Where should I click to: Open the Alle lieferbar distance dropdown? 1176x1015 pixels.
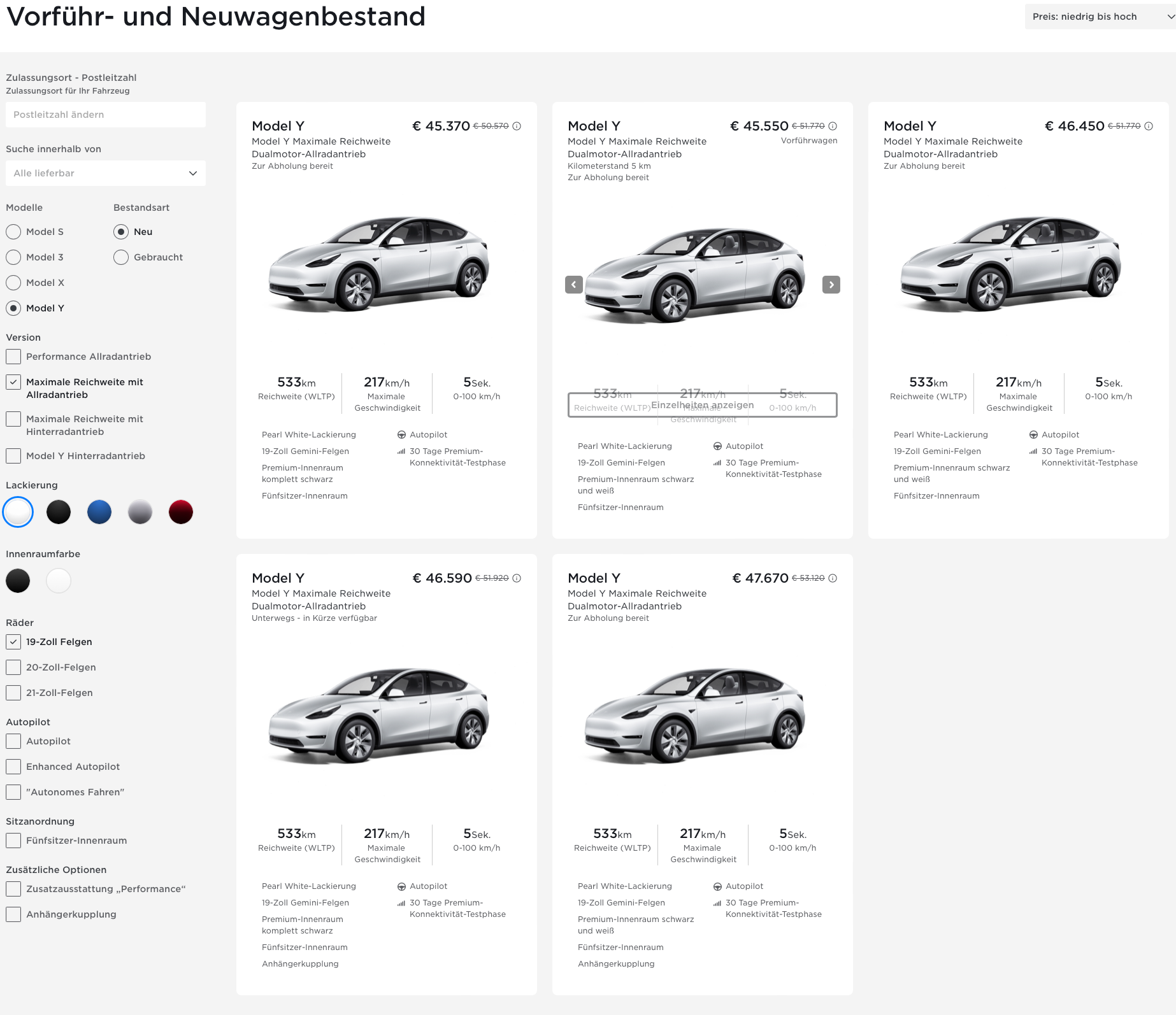pos(106,173)
